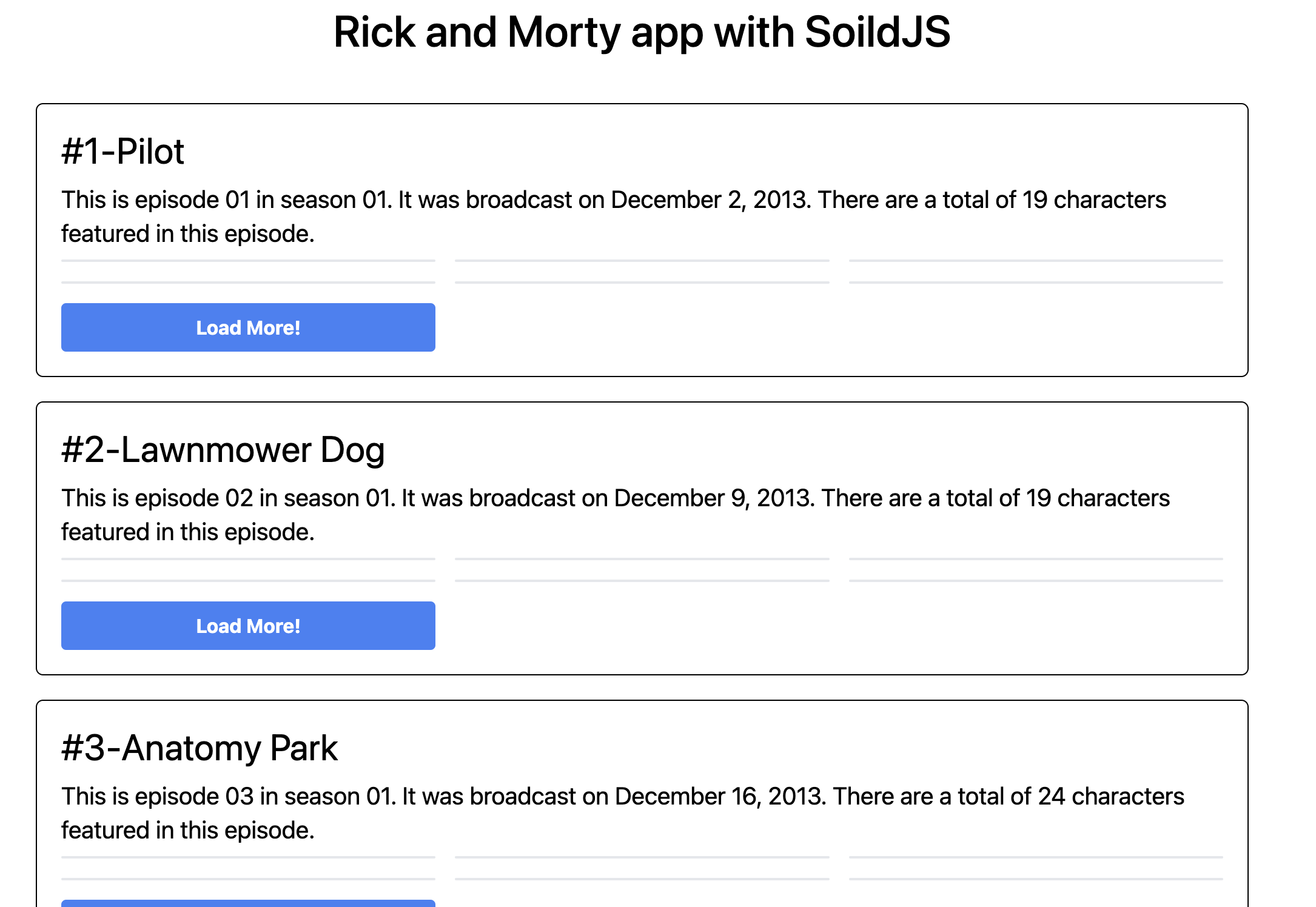Click middle character placeholder in Pilot card

(x=642, y=272)
